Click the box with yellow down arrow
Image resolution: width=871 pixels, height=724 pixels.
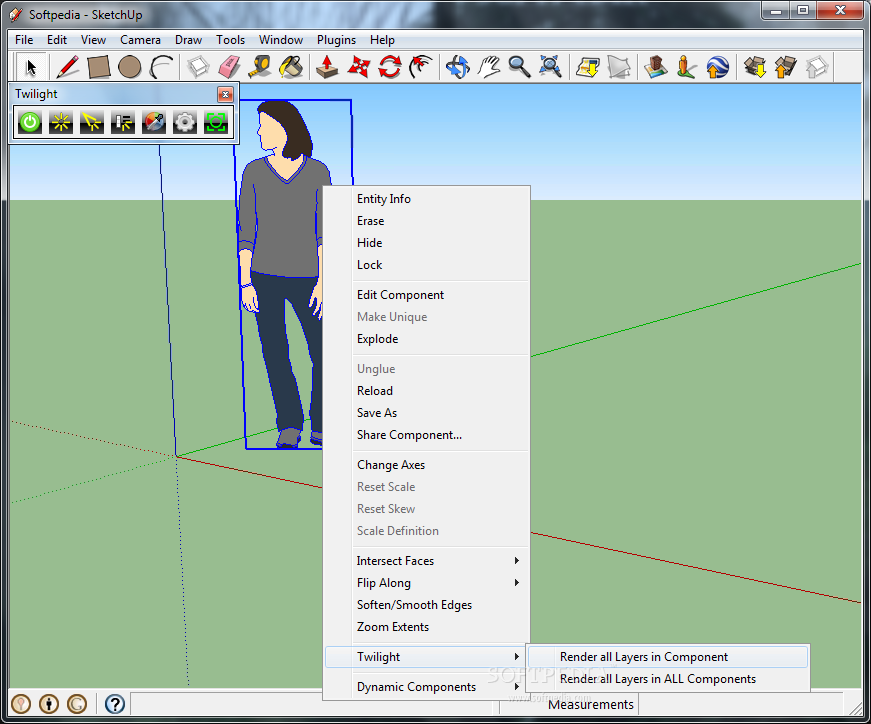pyautogui.click(x=755, y=67)
